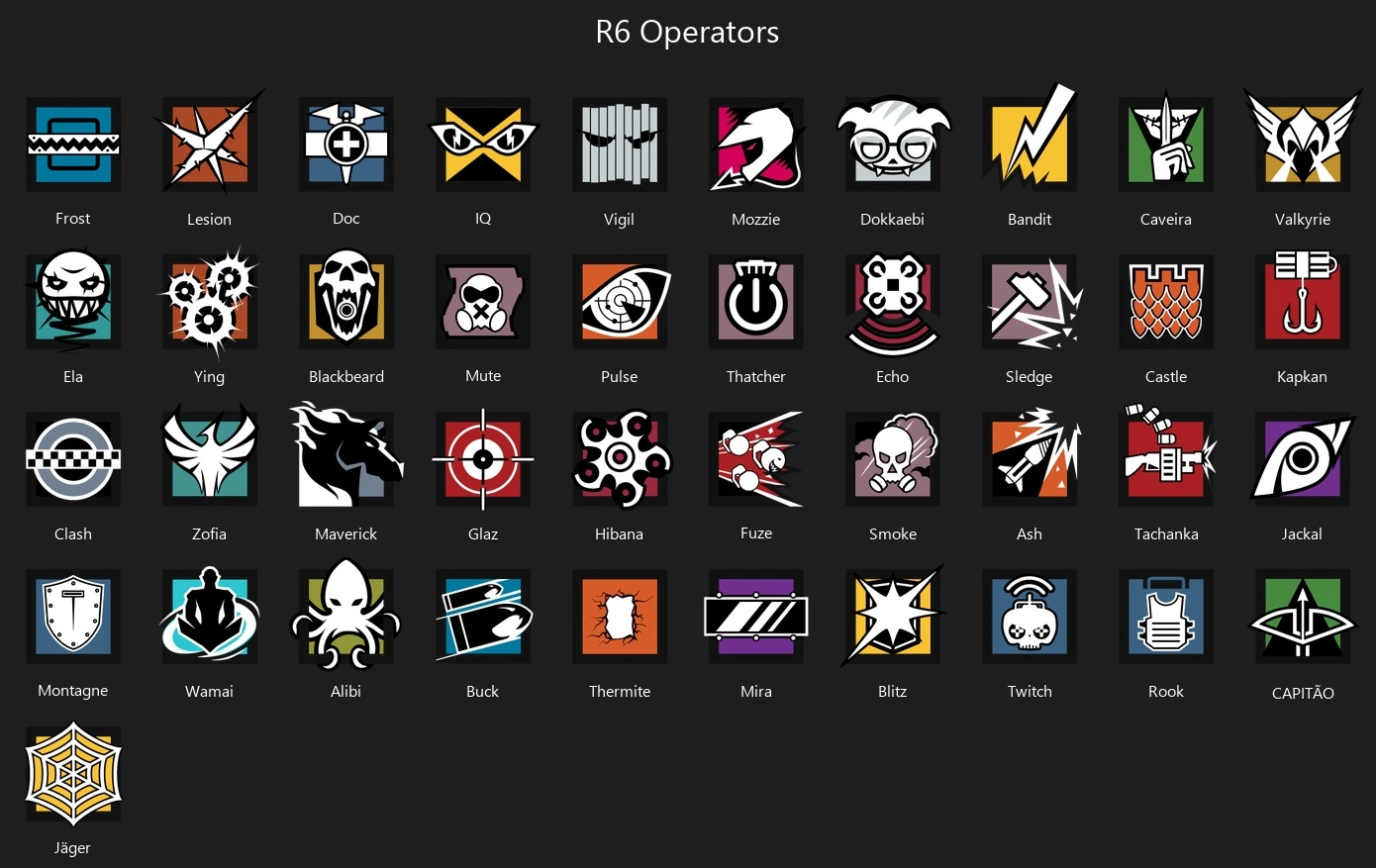1376x868 pixels.
Task: Click the Doc medic cross icon
Action: pos(346,145)
